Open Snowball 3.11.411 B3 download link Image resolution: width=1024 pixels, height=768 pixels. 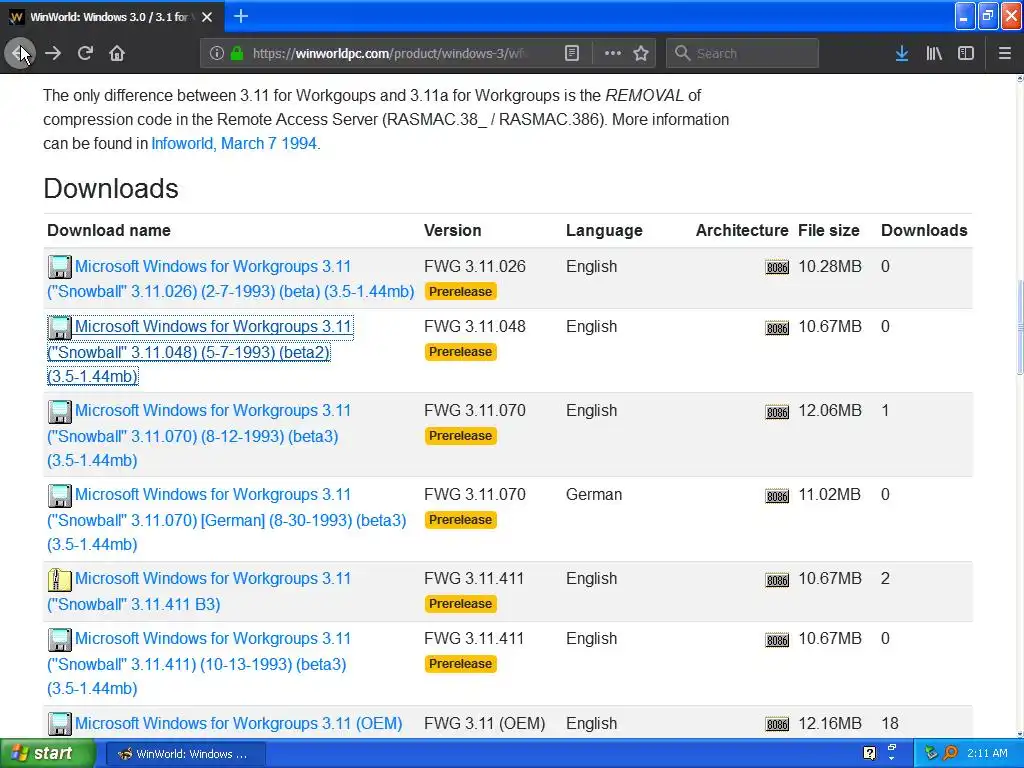click(x=199, y=591)
